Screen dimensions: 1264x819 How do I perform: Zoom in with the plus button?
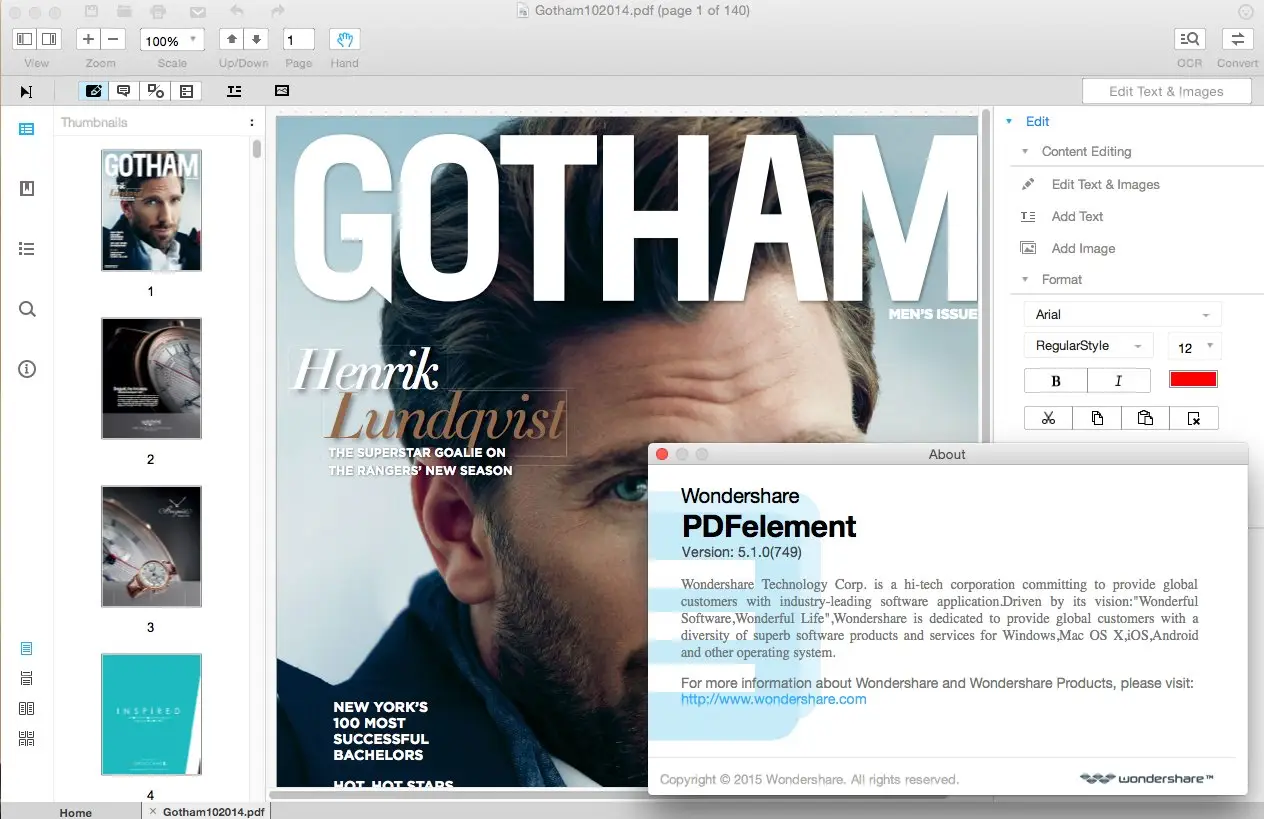[x=89, y=39]
